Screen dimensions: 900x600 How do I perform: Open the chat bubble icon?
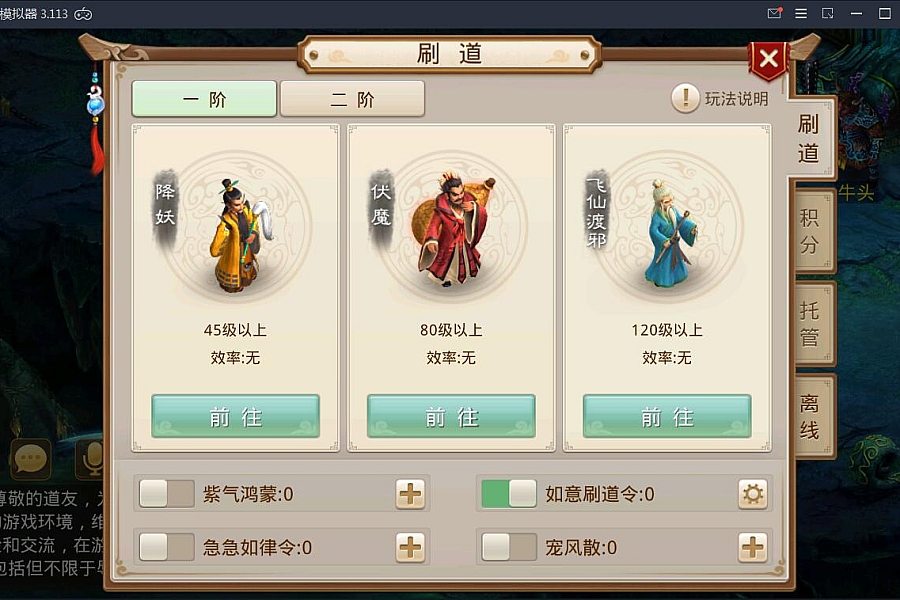pyautogui.click(x=30, y=459)
